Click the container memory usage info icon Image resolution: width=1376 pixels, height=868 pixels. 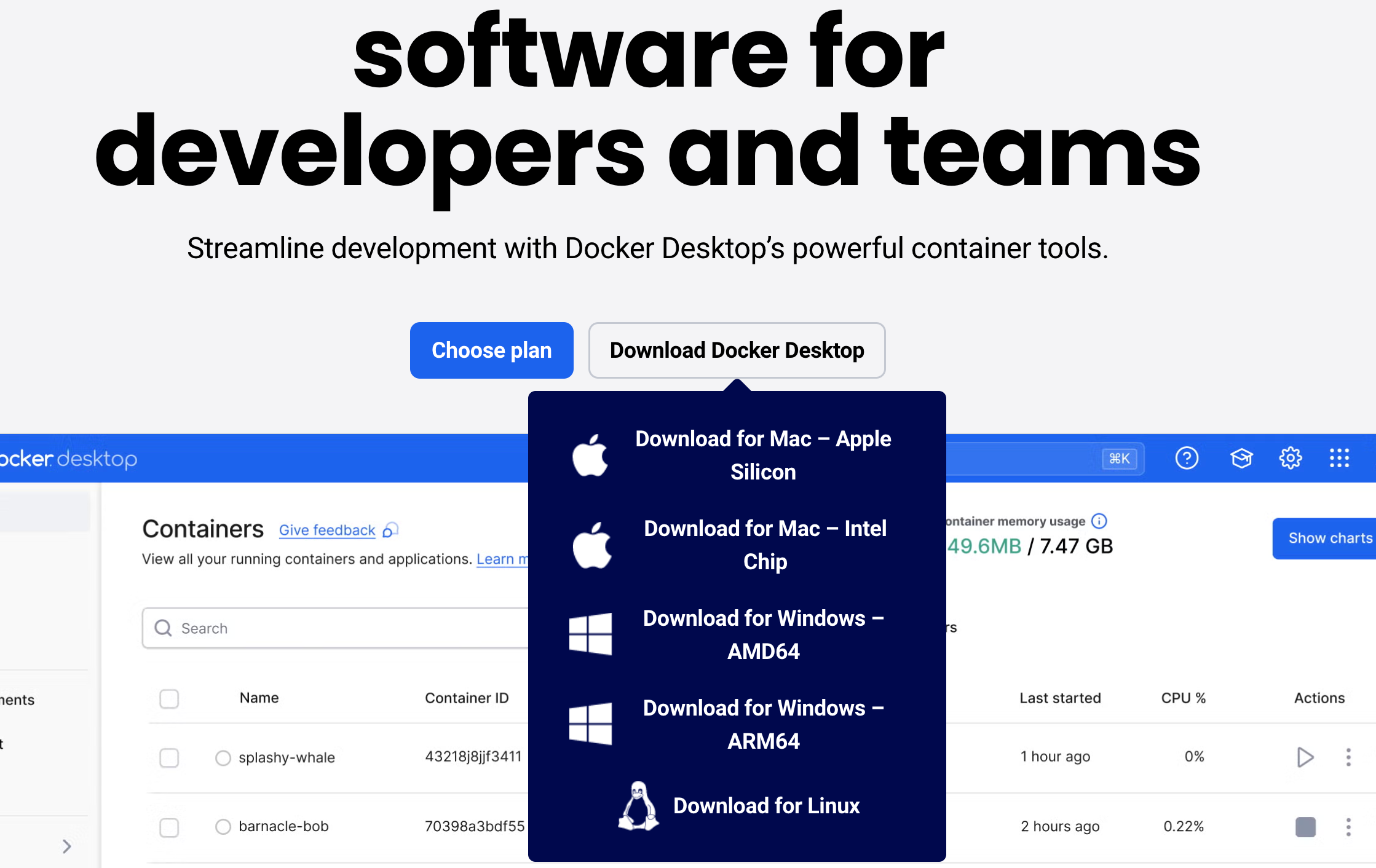pos(1099,521)
